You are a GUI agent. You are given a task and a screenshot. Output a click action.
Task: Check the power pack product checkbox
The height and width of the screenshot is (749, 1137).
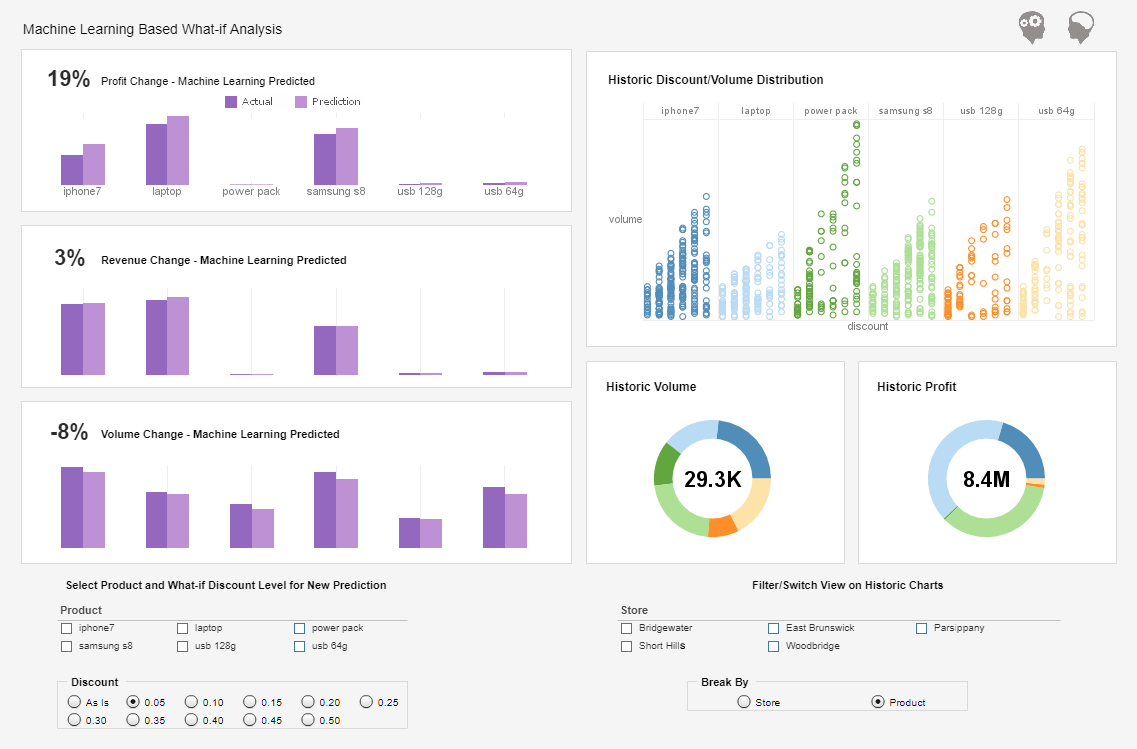tap(299, 628)
